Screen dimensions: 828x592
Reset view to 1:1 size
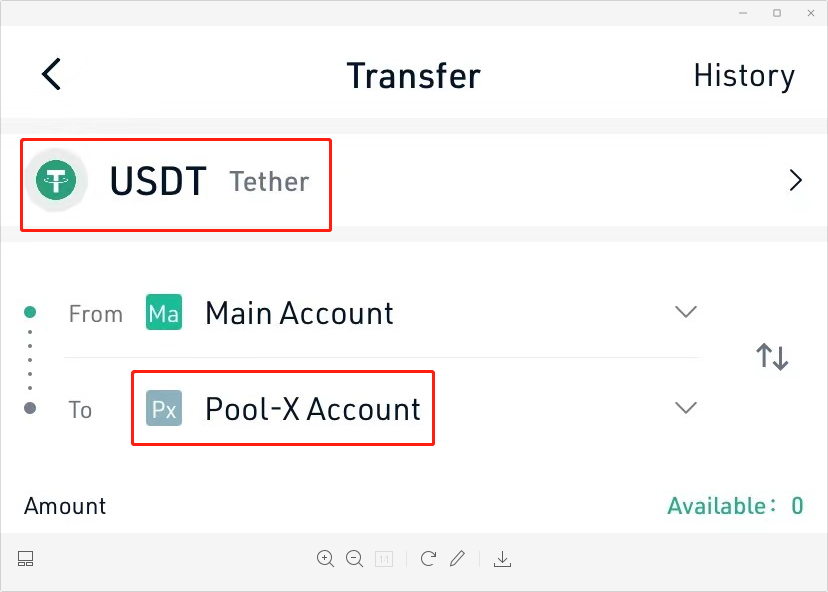pos(384,559)
